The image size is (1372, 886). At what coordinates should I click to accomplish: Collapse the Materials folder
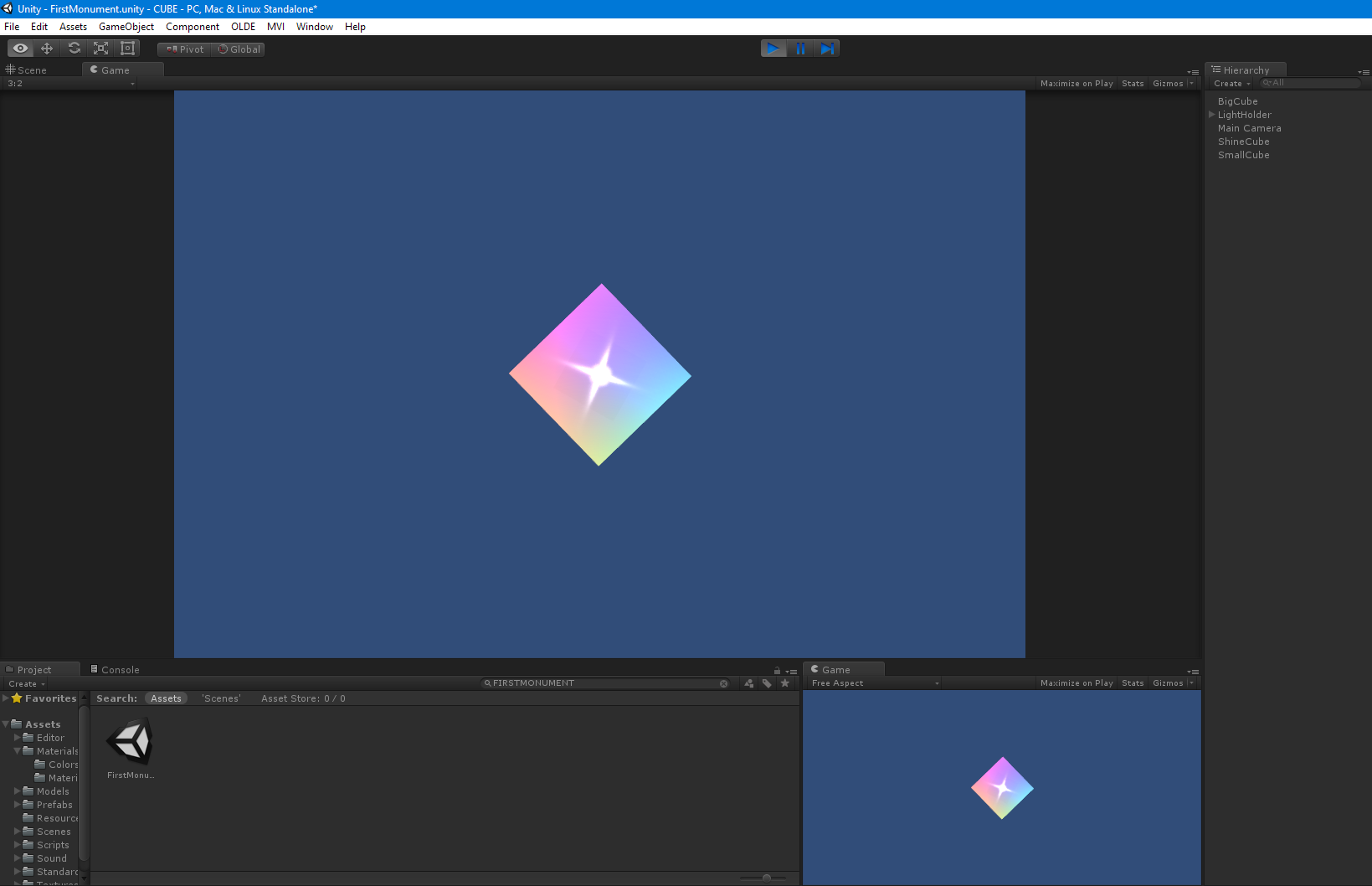[x=18, y=750]
